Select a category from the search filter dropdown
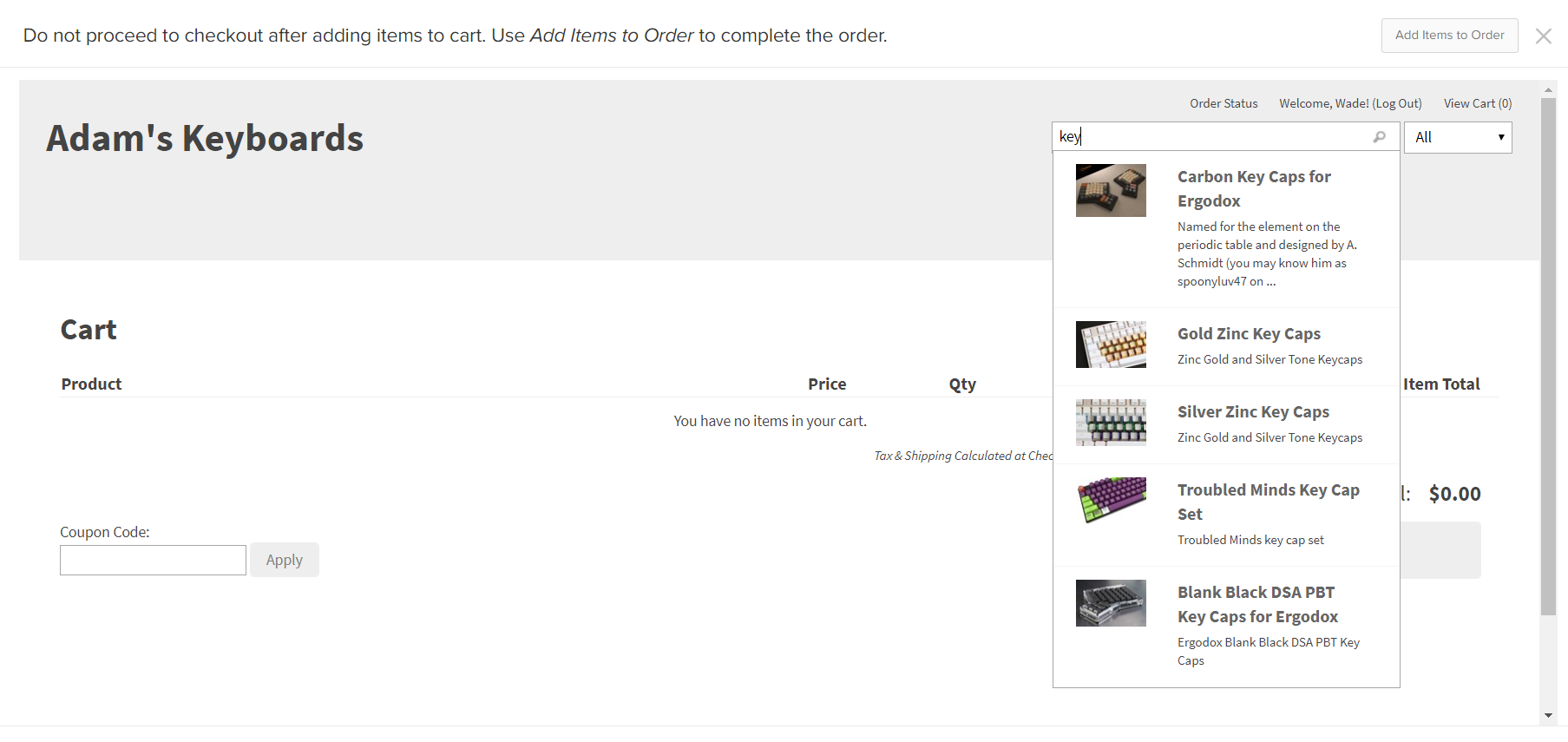This screenshot has width=1568, height=742. [1457, 136]
